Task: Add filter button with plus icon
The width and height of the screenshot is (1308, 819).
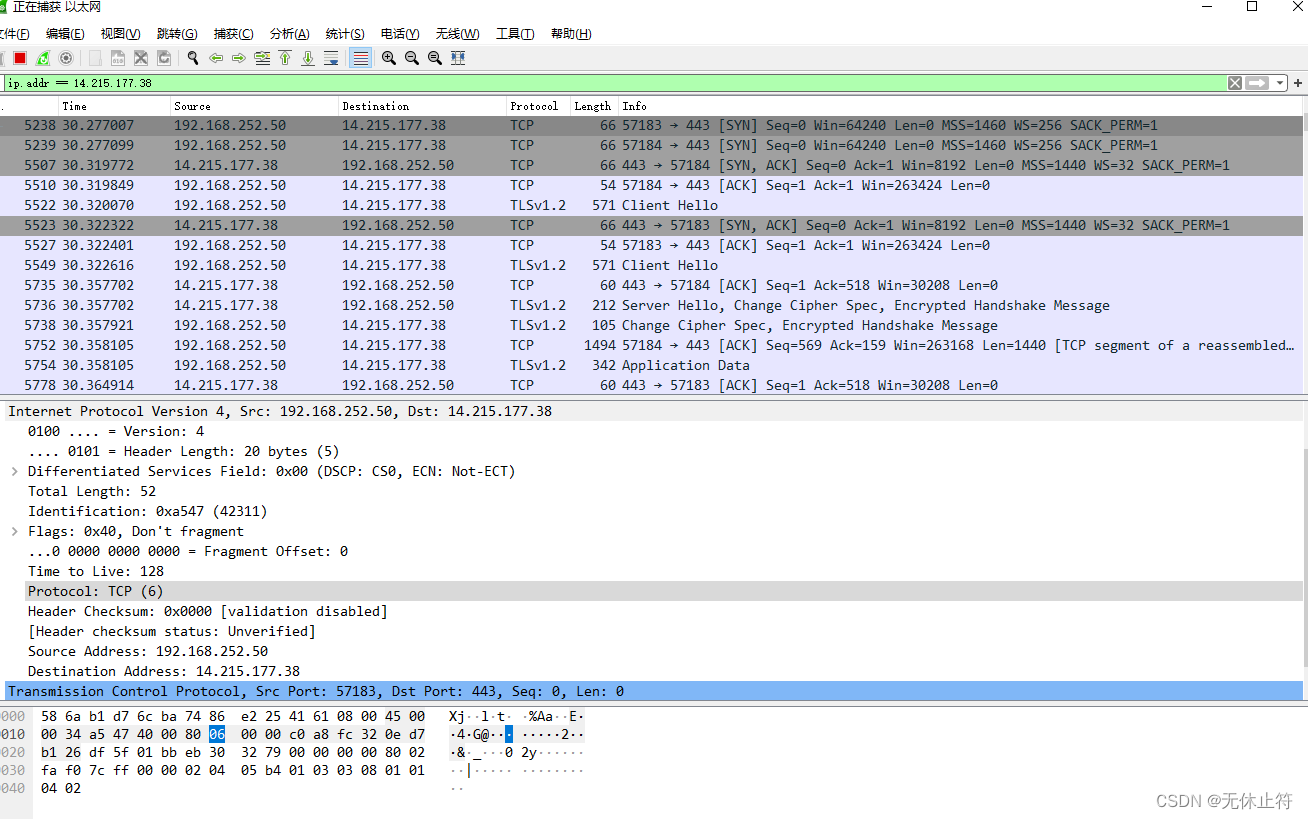Action: 1298,83
